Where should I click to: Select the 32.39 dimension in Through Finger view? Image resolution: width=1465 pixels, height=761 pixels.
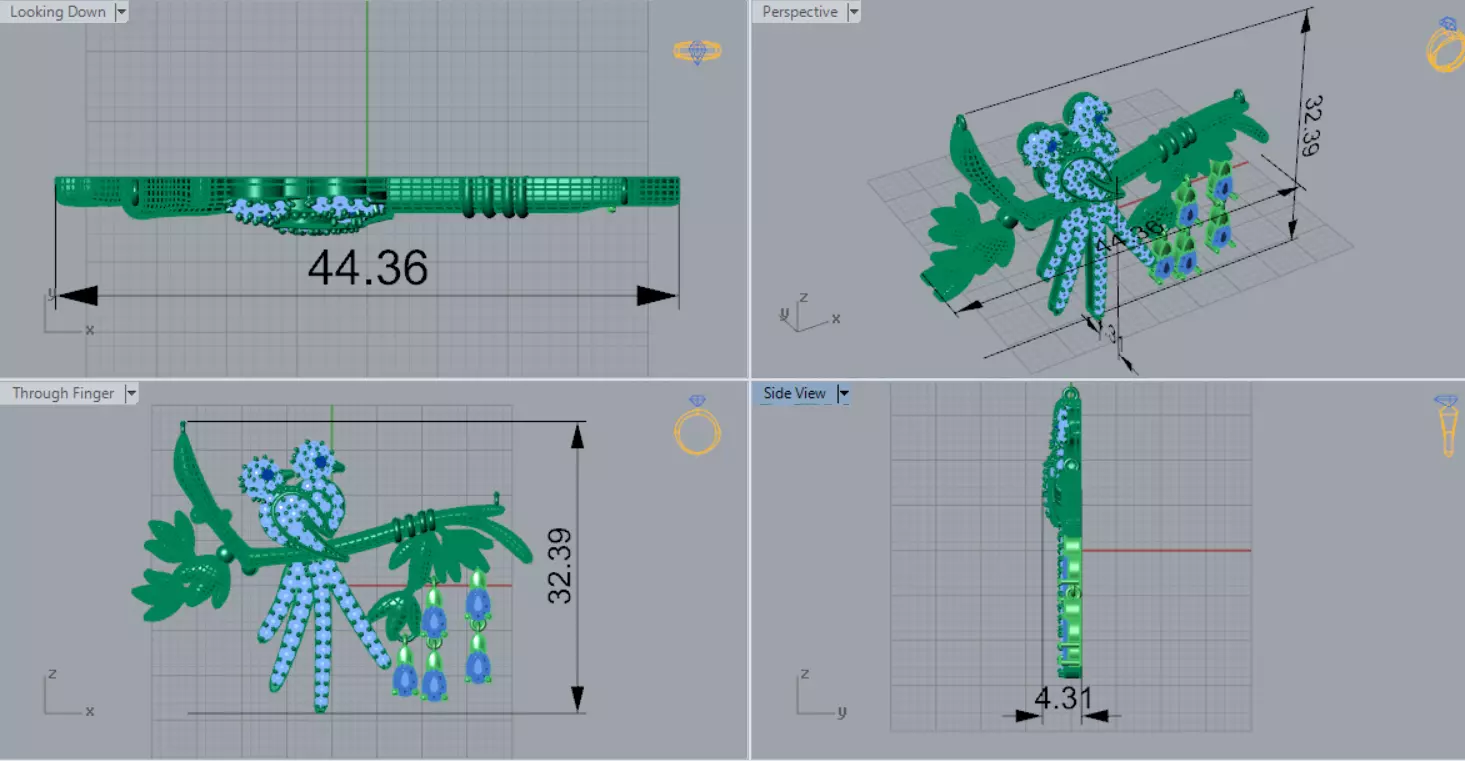(x=560, y=566)
